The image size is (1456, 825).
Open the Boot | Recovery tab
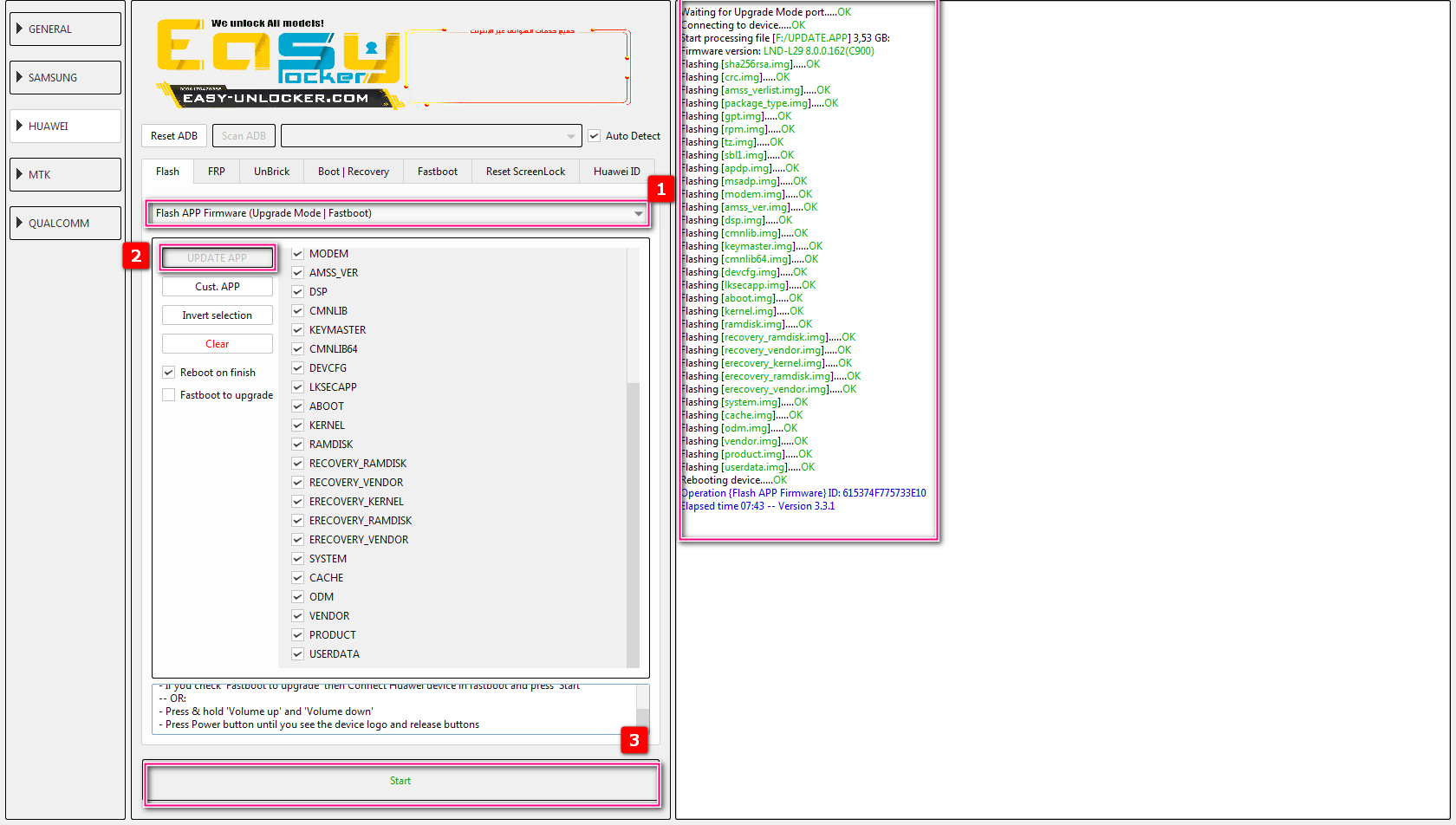[354, 172]
